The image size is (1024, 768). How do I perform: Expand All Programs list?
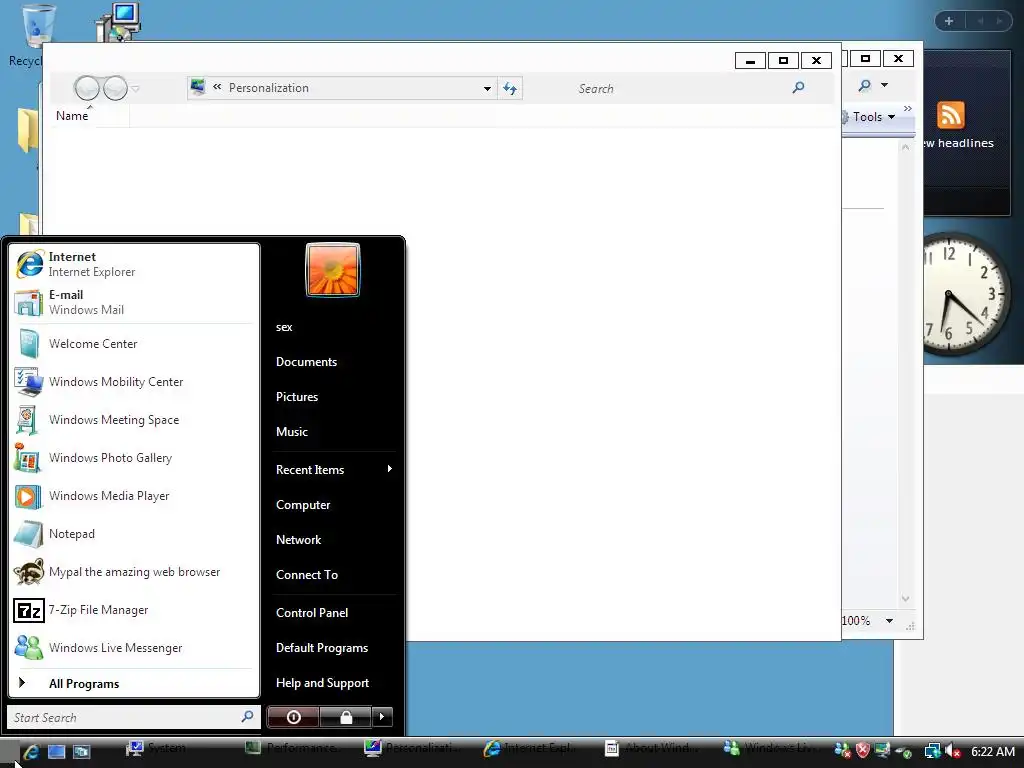[134, 683]
